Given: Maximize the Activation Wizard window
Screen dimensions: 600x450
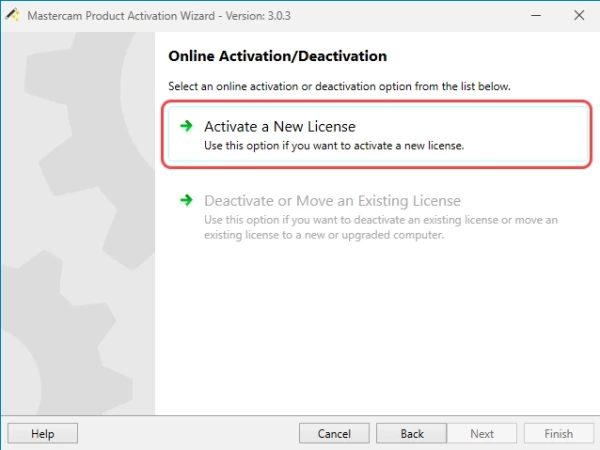Looking at the screenshot, I should point(532,15).
